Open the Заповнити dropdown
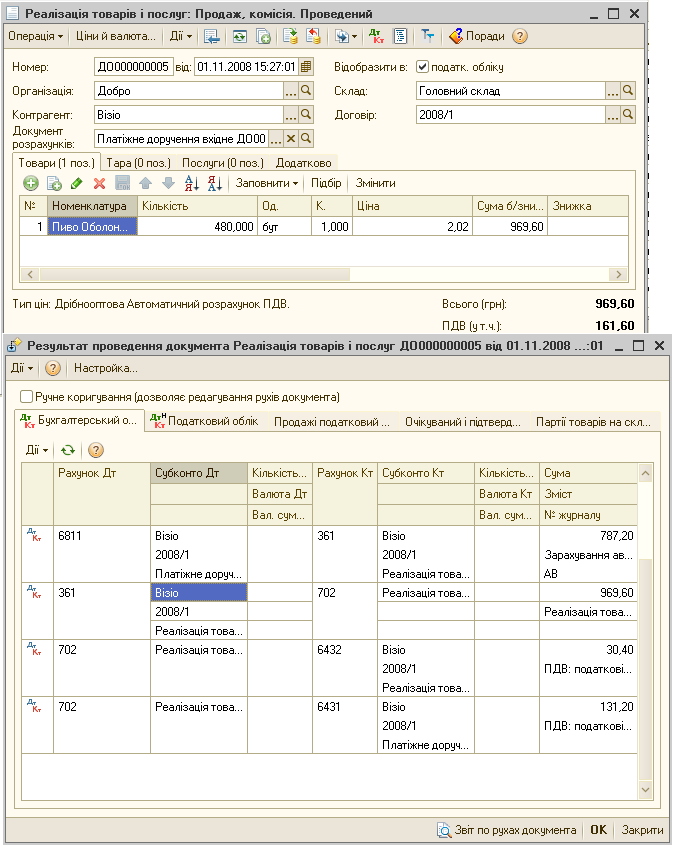Image resolution: width=673 pixels, height=845 pixels. pos(267,183)
